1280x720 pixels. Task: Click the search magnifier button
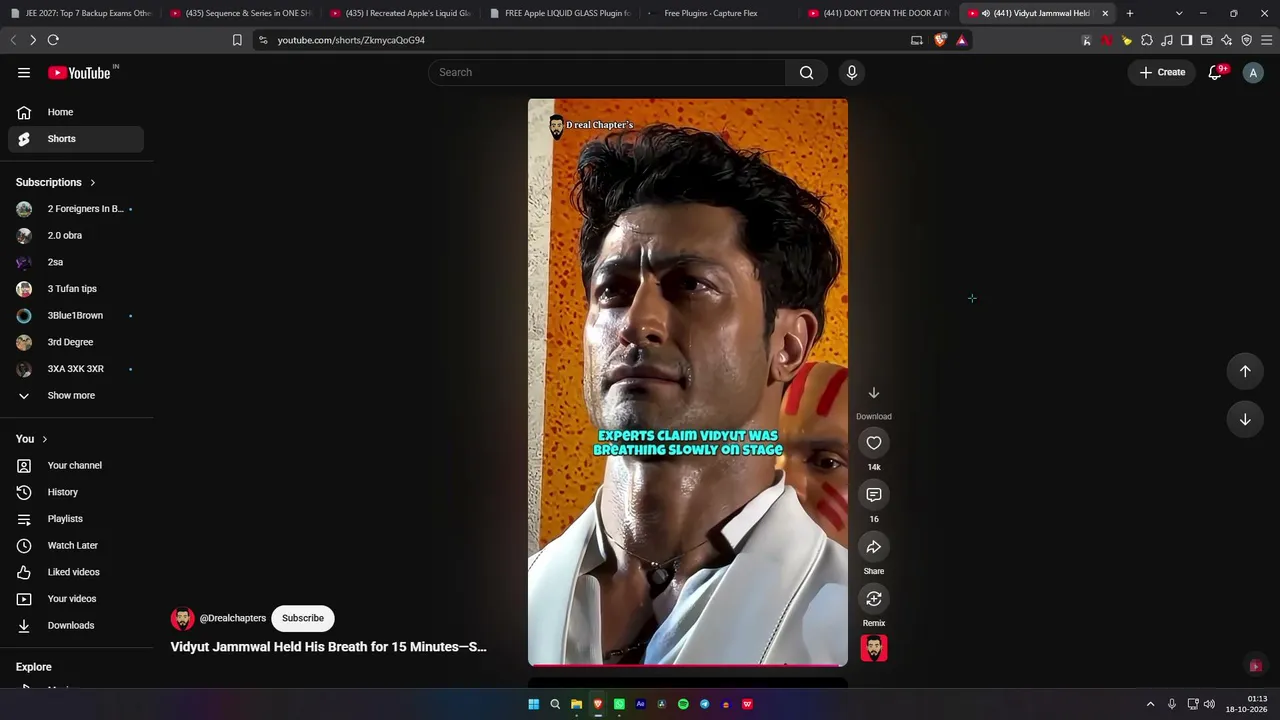coord(806,72)
